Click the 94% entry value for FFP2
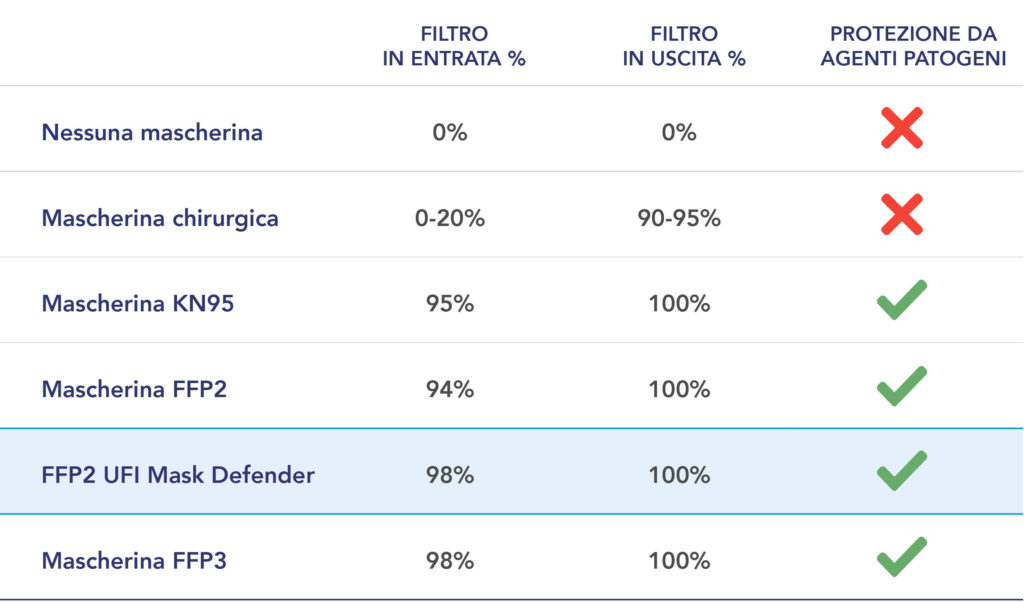1024x602 pixels. pyautogui.click(x=450, y=389)
